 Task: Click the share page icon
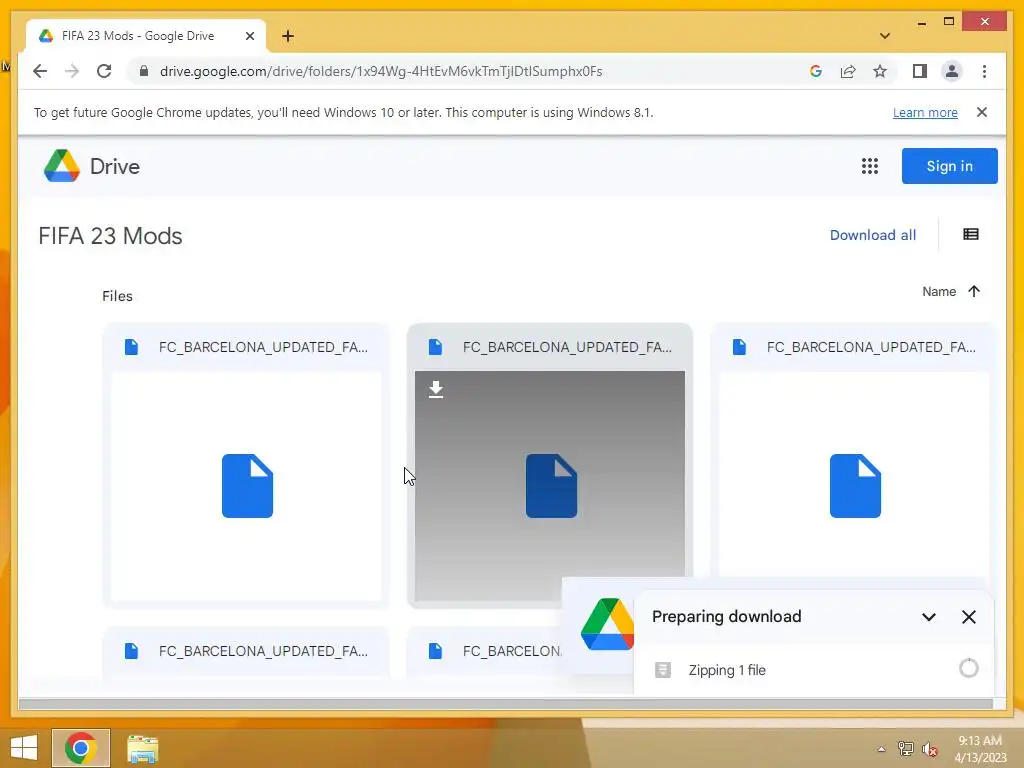(848, 71)
